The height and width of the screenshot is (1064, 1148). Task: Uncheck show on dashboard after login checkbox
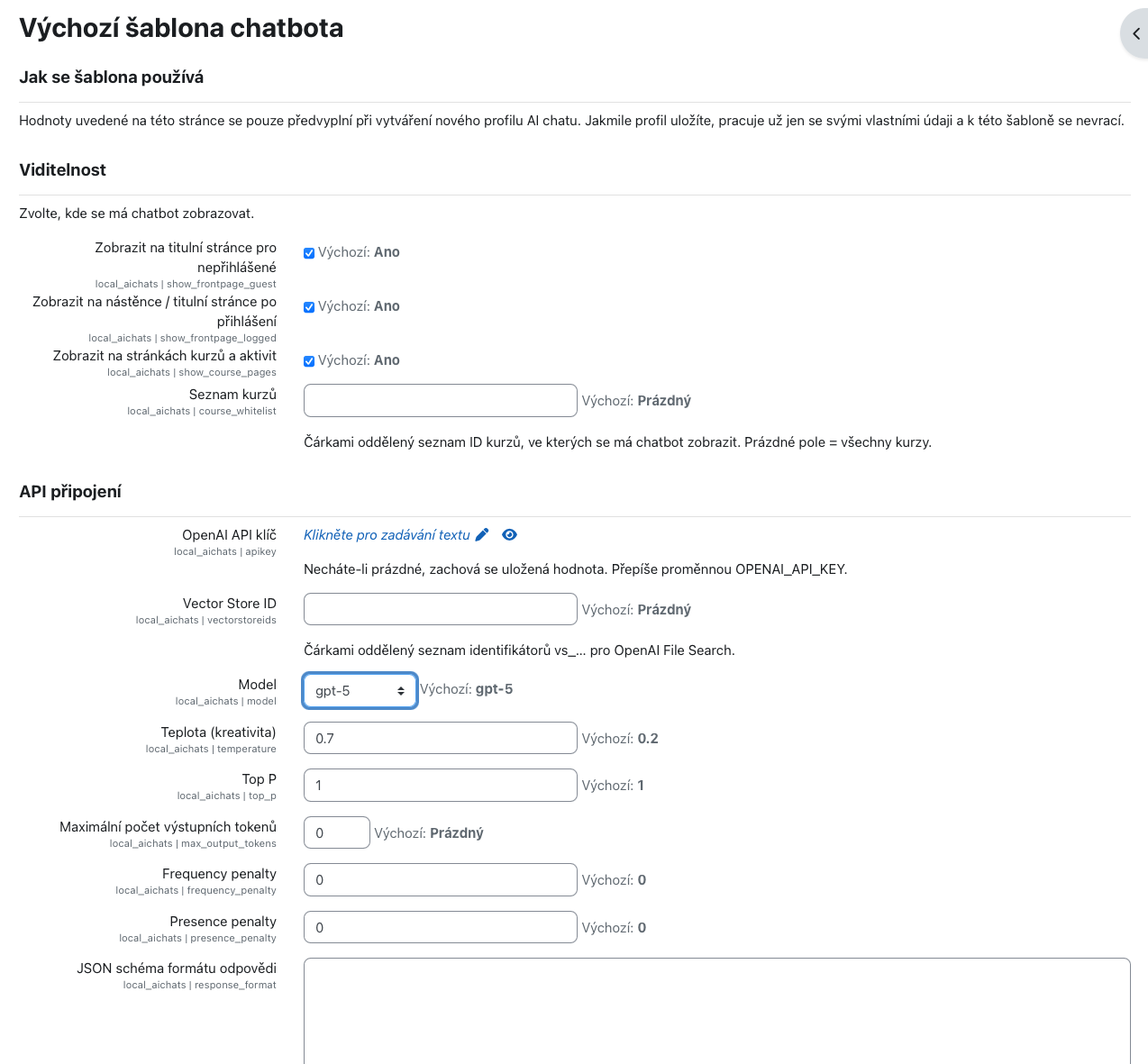click(309, 307)
